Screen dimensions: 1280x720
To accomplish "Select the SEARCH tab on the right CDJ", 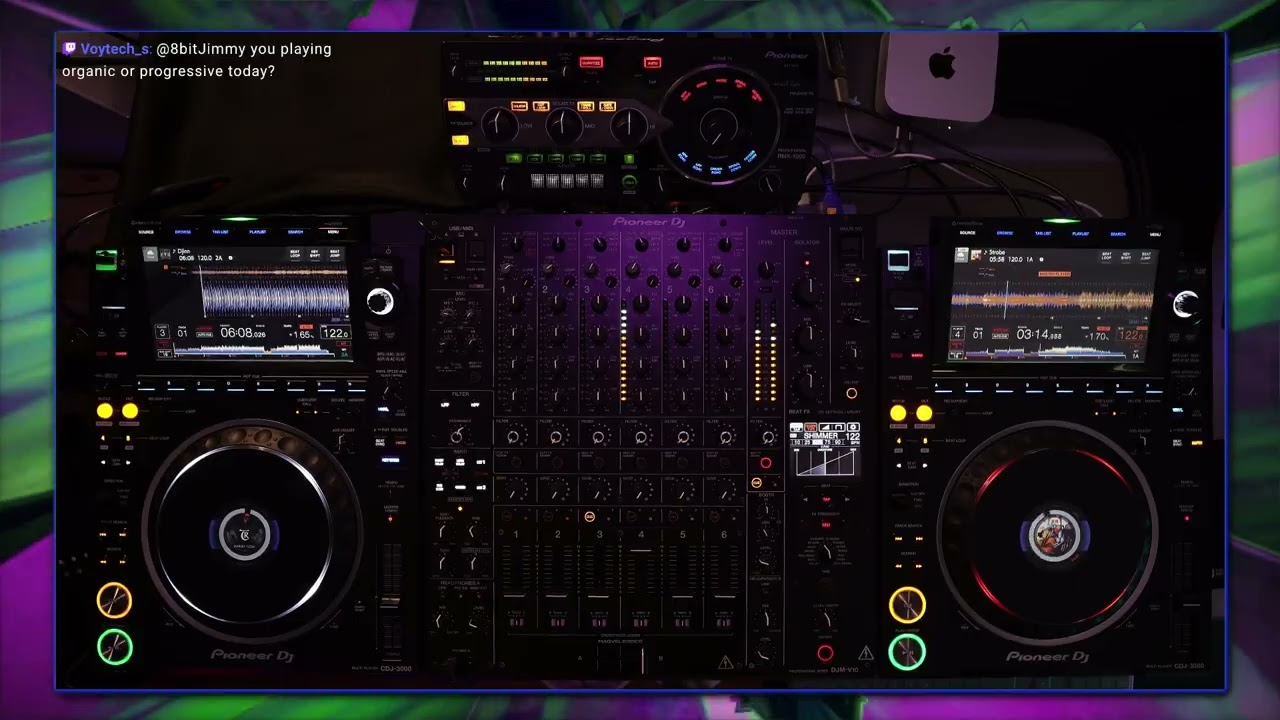I will click(1118, 233).
